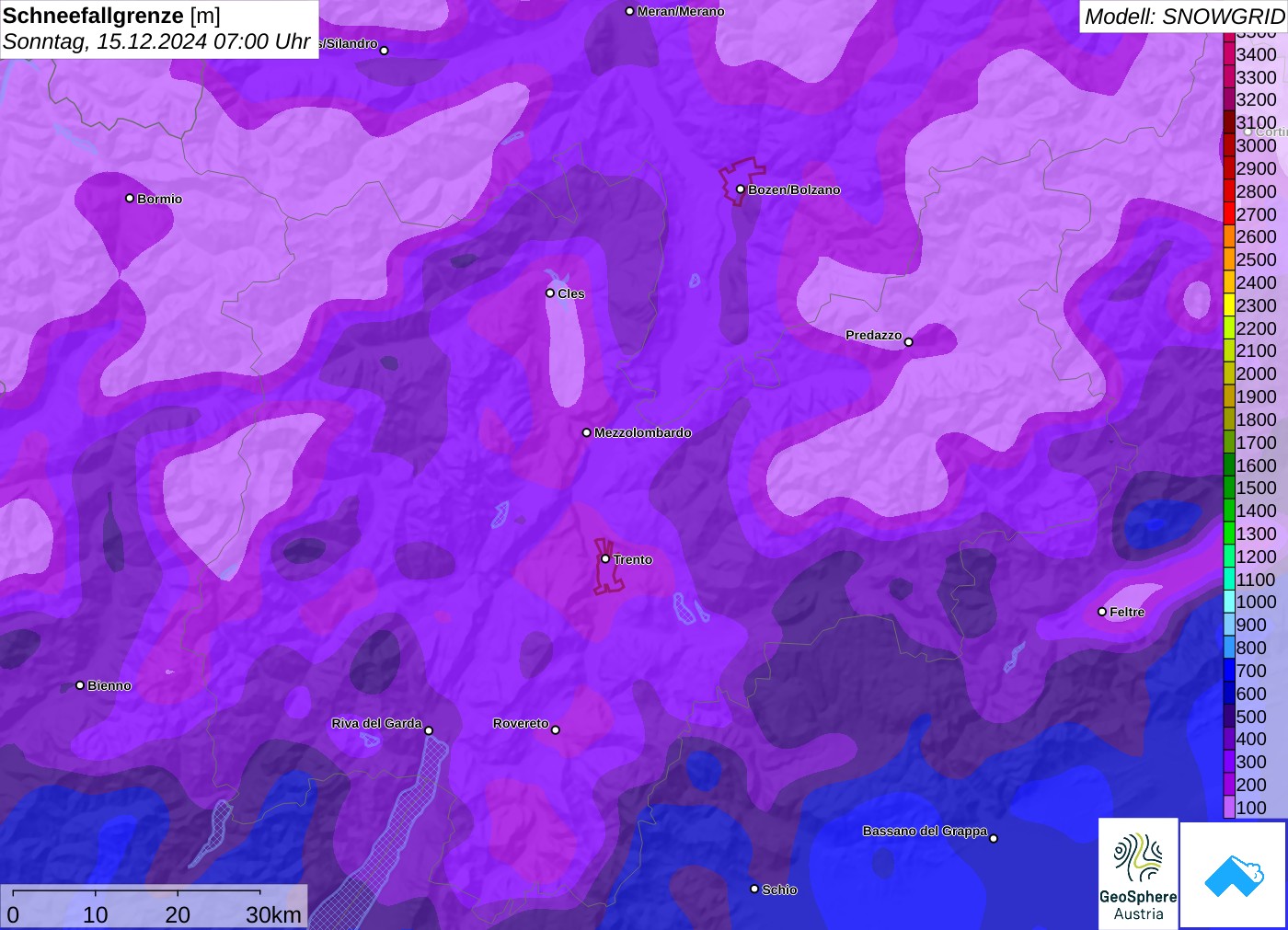Select the Feltre city marker dot
The image size is (1288, 930).
[1102, 612]
